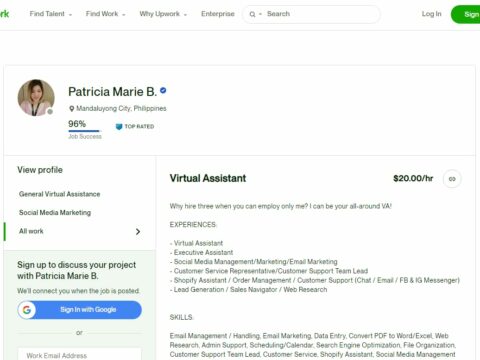Open the Why Upwork dropdown menu

pos(163,14)
